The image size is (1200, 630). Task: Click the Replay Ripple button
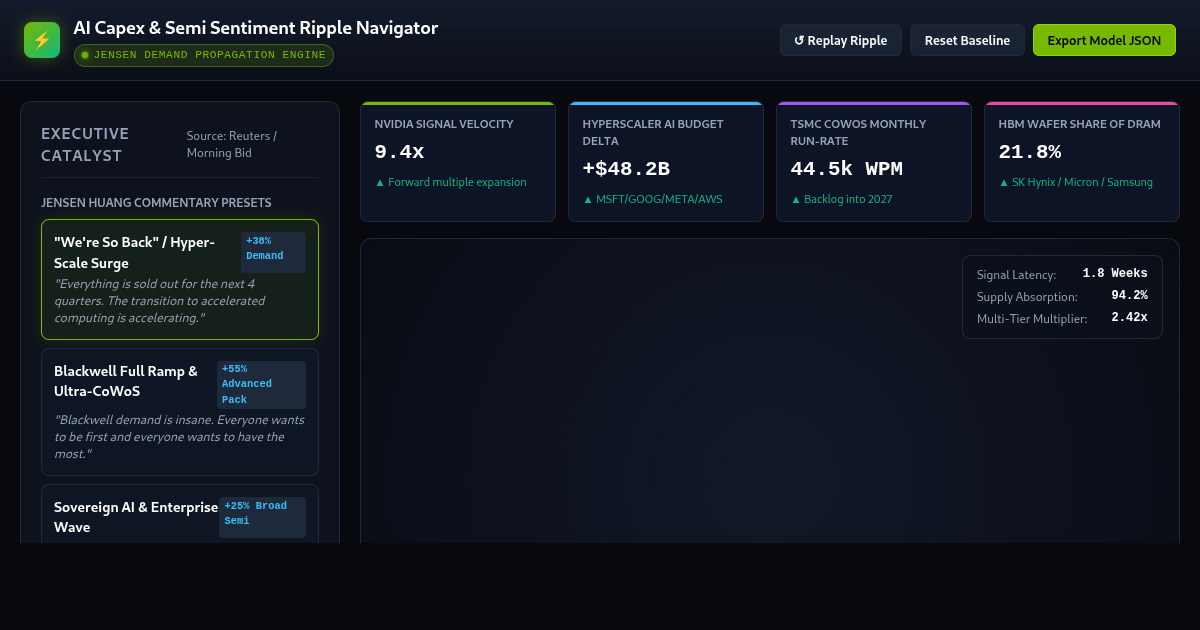(x=841, y=40)
